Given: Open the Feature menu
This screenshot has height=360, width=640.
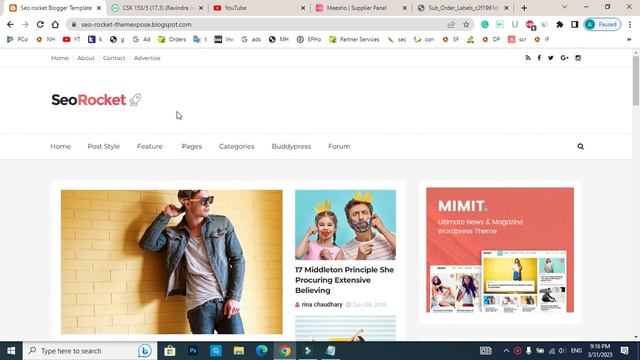Looking at the screenshot, I should click(x=150, y=146).
